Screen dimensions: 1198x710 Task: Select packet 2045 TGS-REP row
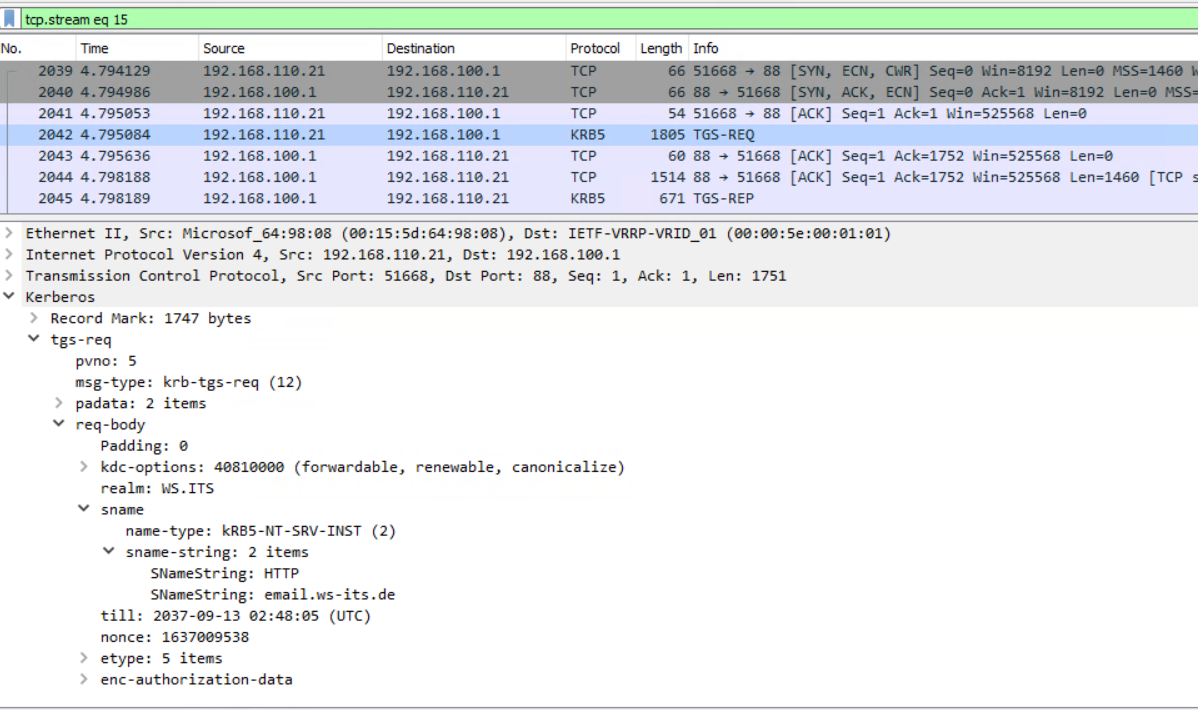tap(599, 198)
